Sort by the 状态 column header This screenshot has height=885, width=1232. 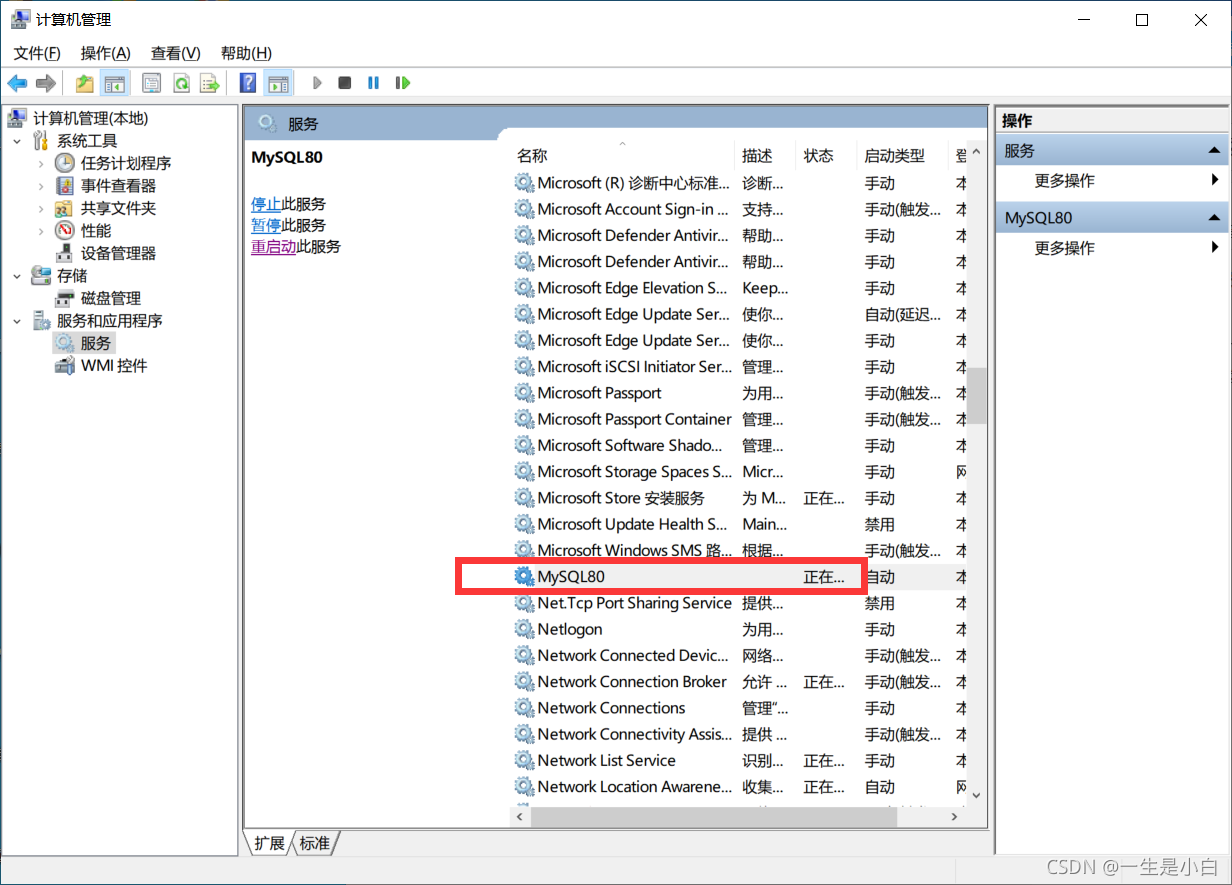[826, 156]
